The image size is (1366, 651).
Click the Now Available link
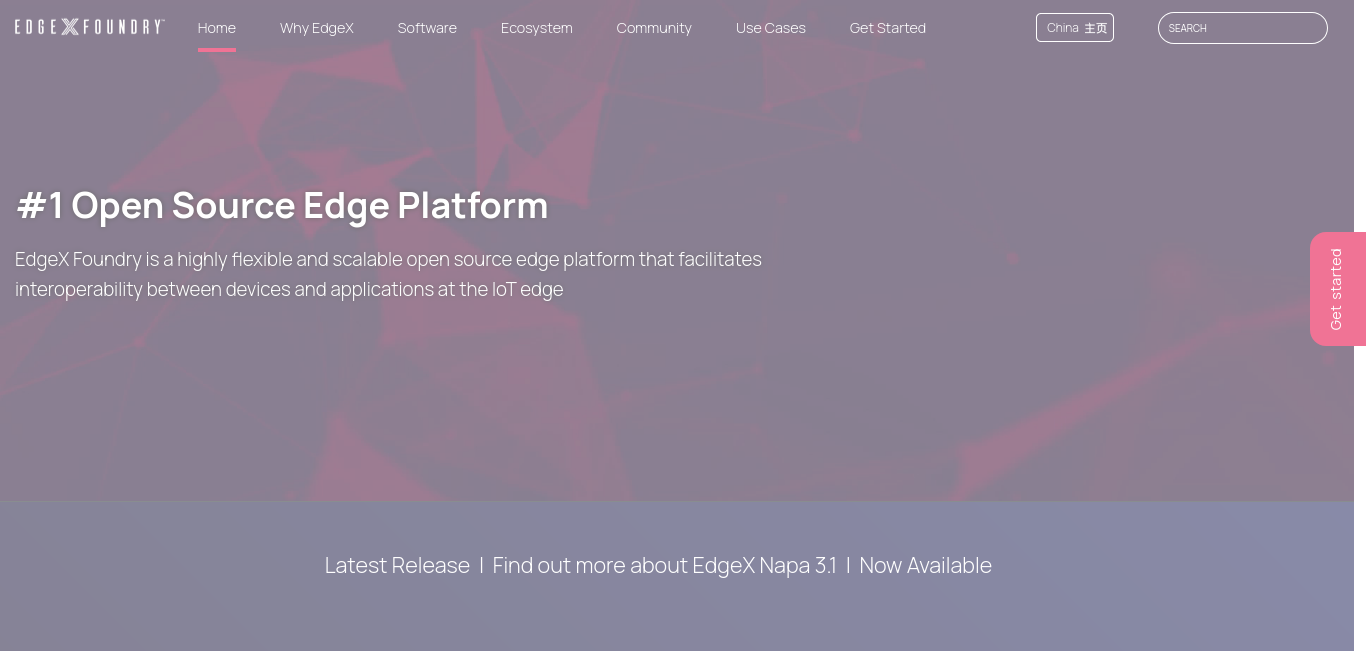[925, 565]
